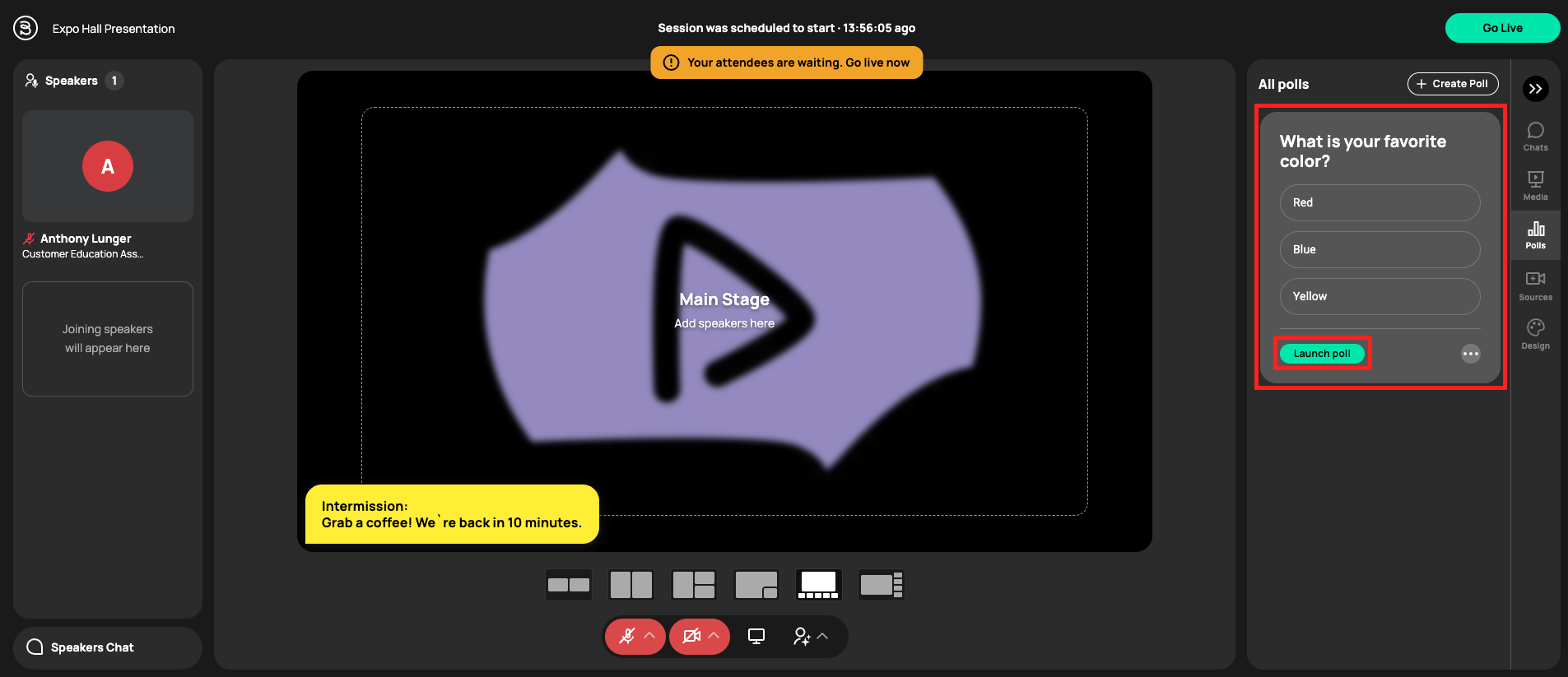Select the two-column split layout thumbnail
1568x677 pixels.
click(630, 585)
